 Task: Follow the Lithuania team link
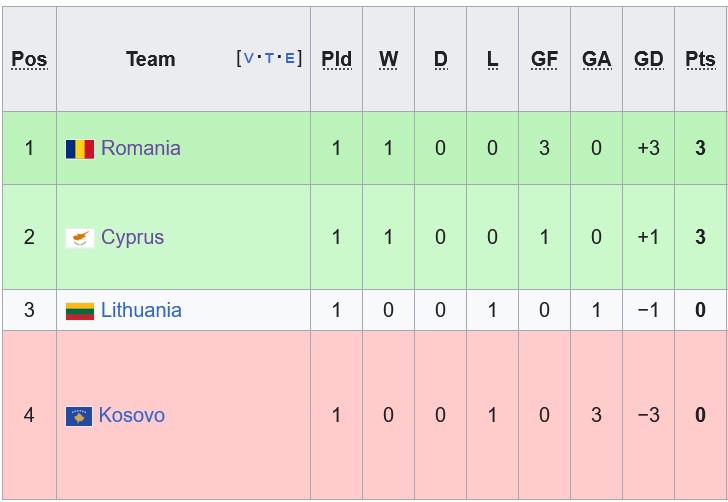point(141,310)
